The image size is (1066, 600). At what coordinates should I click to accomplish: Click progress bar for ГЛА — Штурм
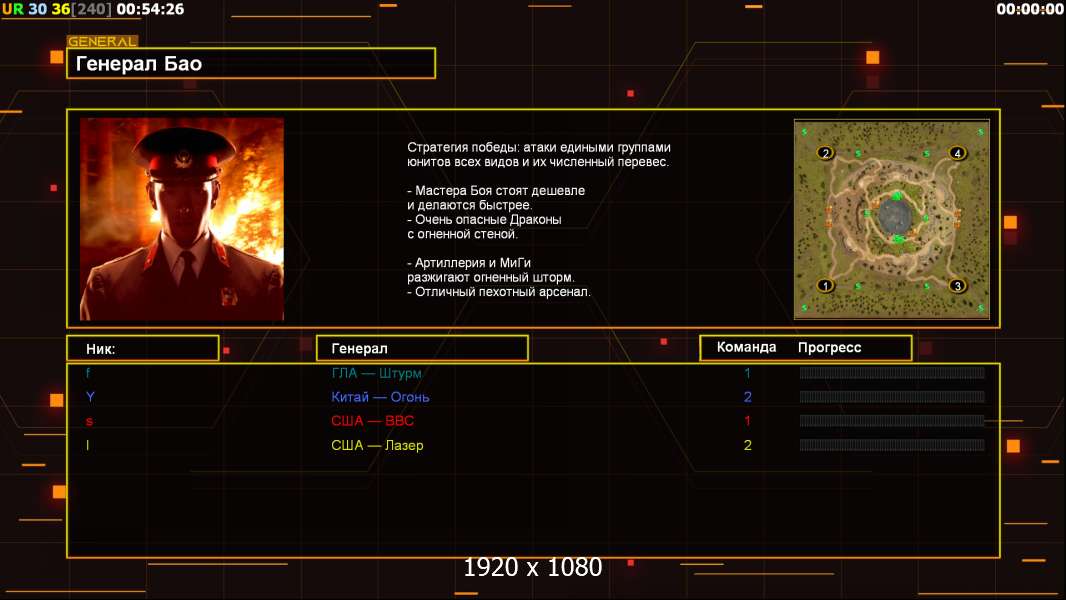point(892,372)
